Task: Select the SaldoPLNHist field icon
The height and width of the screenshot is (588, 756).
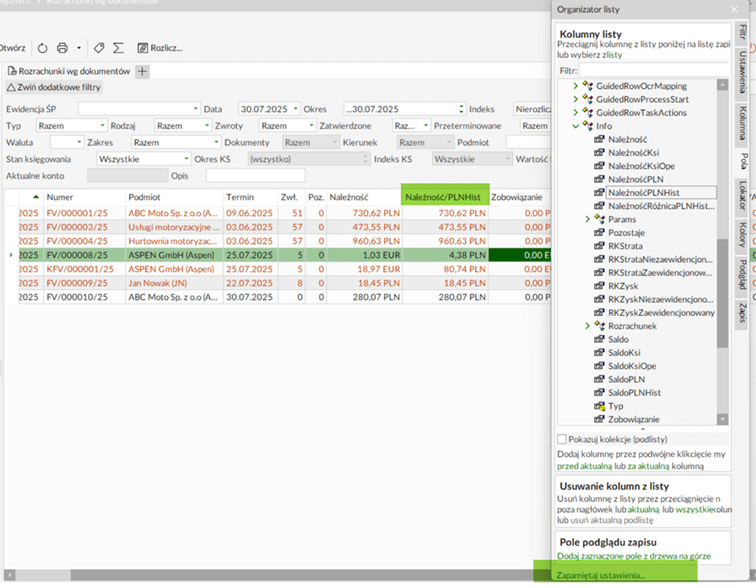Action: coord(599,393)
